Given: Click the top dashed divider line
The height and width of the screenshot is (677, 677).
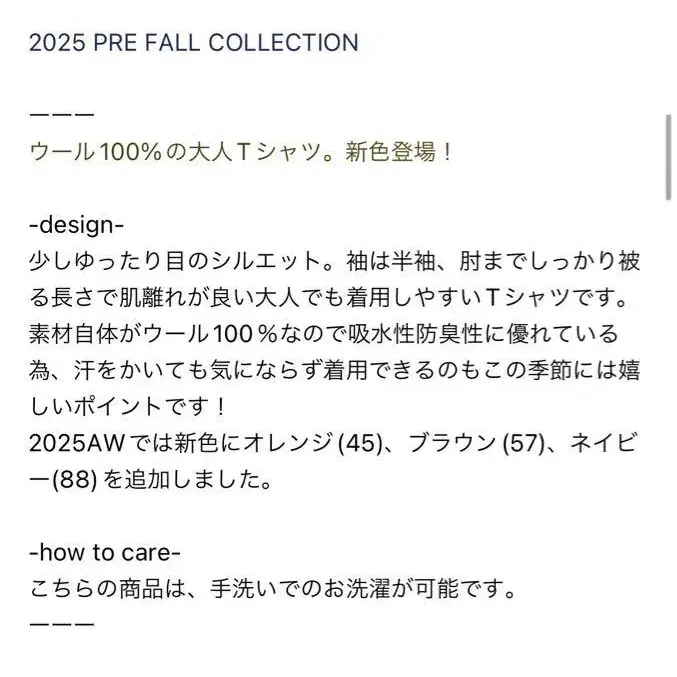Looking at the screenshot, I should click(x=62, y=115).
